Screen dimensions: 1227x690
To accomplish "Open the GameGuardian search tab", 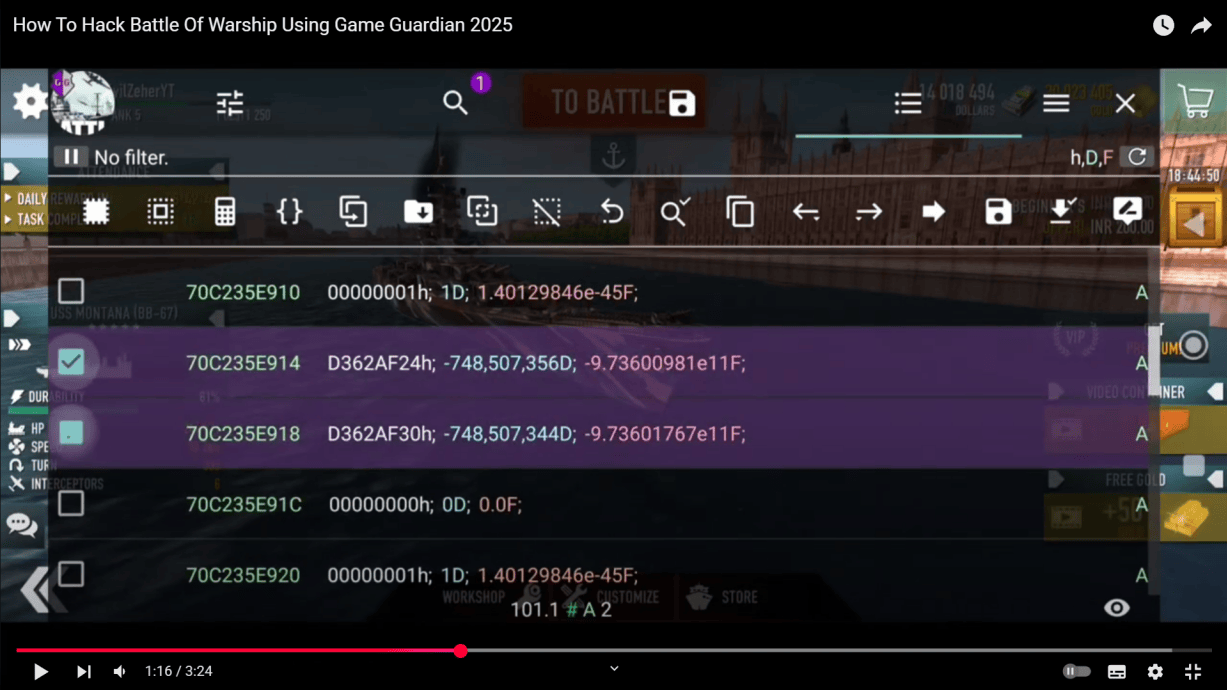I will click(x=456, y=103).
